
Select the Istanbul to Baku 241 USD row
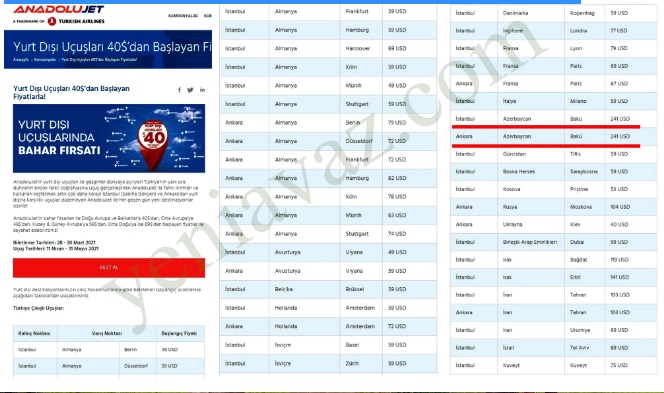tap(553, 119)
